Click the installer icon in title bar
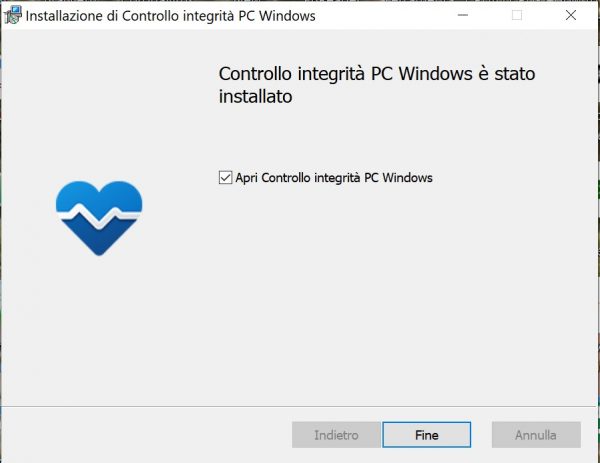The image size is (600, 463). pyautogui.click(x=14, y=15)
